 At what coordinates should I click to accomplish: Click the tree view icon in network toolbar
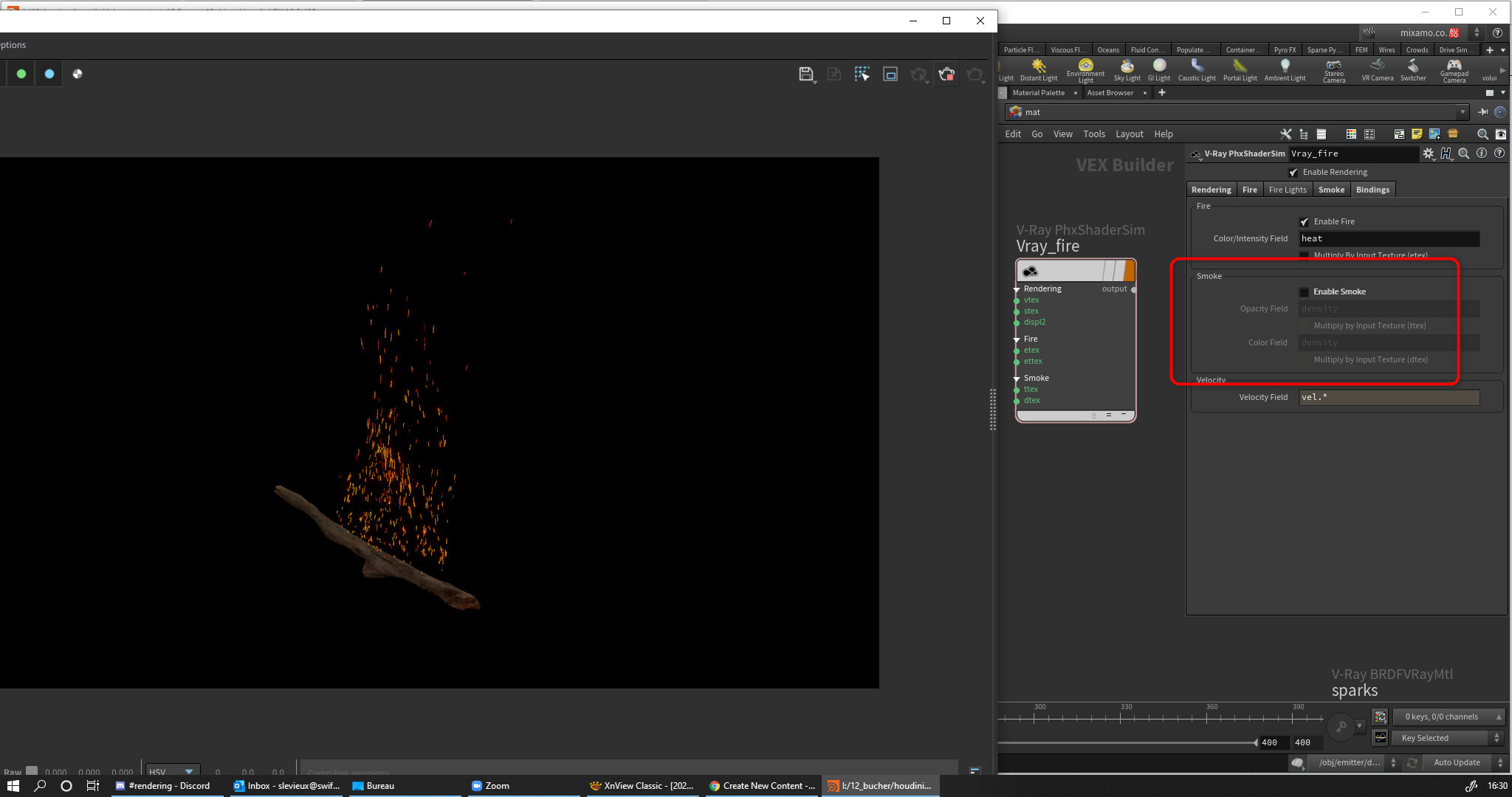(x=1304, y=134)
